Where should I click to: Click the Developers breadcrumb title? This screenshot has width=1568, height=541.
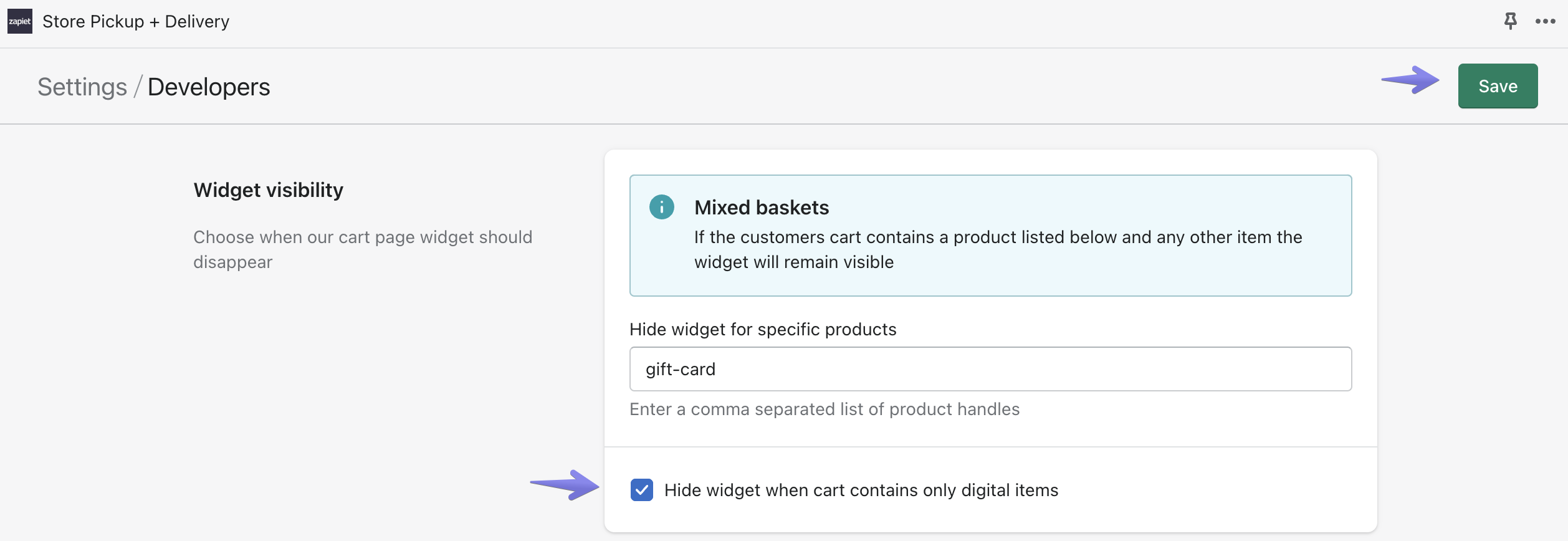point(209,87)
